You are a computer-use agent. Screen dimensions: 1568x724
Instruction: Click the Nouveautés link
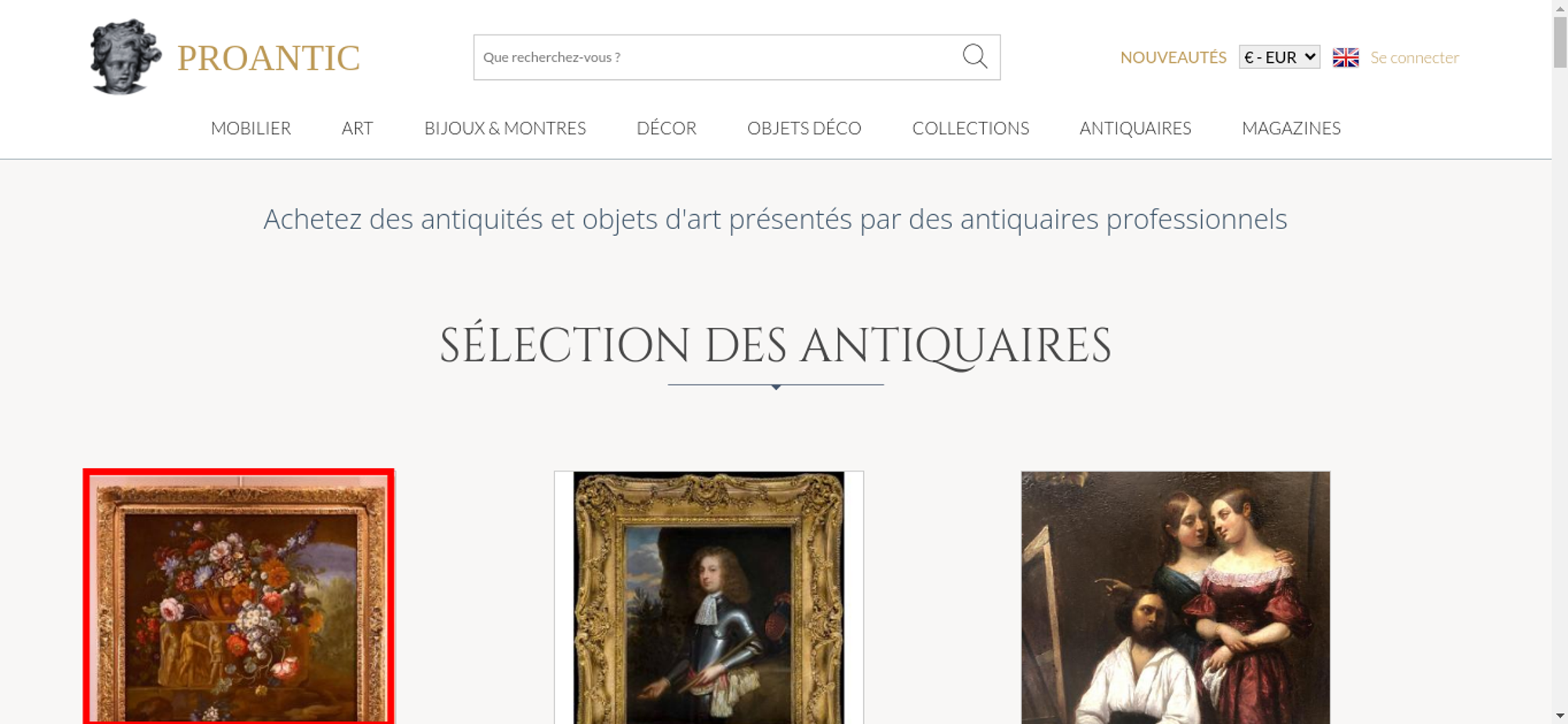(1173, 57)
